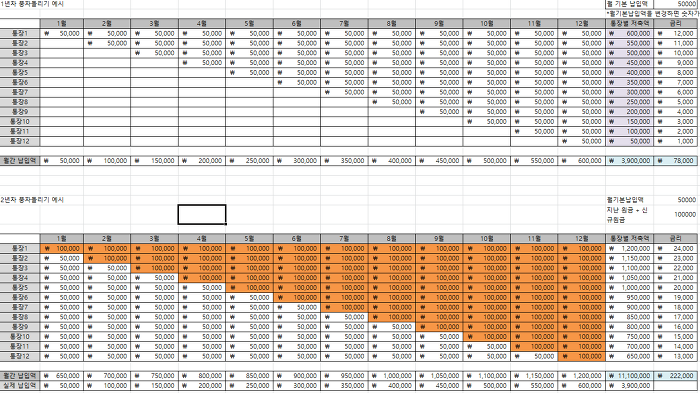The height and width of the screenshot is (393, 700).
Task: Click the '금리' header in the first-year table
Action: click(675, 24)
